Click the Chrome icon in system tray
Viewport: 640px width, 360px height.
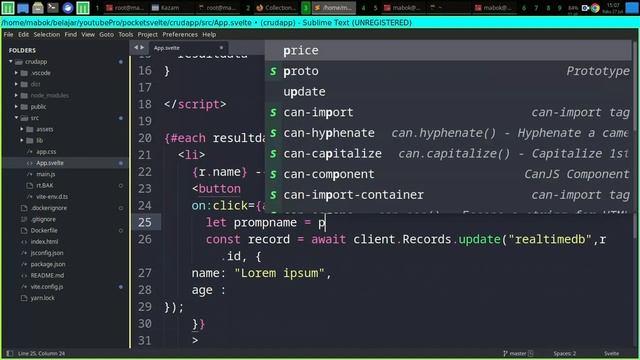pos(595,8)
